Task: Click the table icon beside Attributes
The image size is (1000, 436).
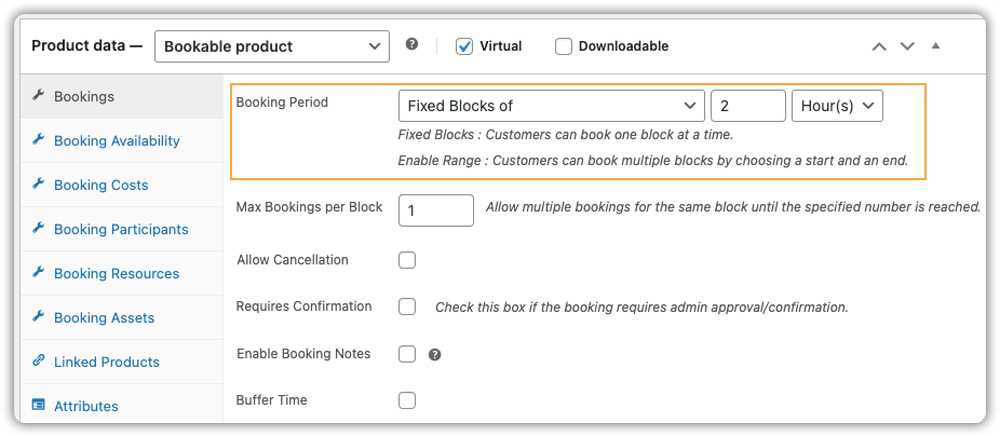Action: [38, 405]
